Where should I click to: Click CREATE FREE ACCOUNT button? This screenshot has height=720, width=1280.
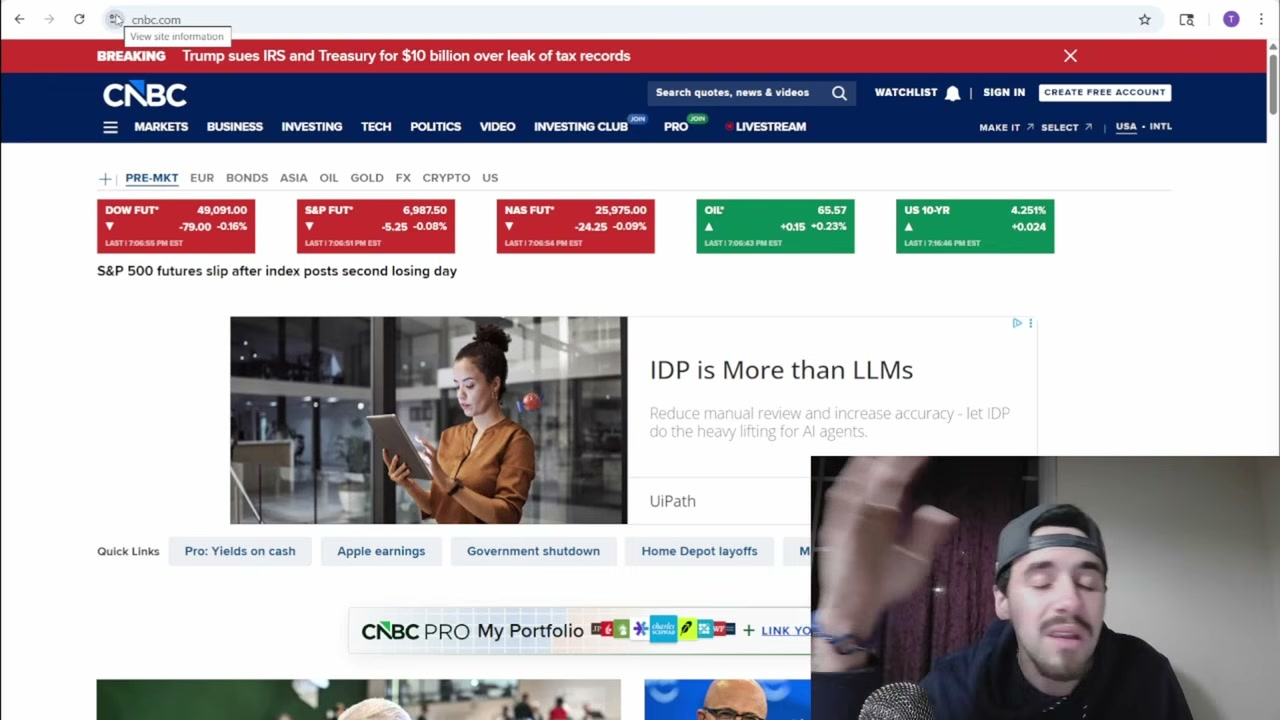tap(1105, 92)
